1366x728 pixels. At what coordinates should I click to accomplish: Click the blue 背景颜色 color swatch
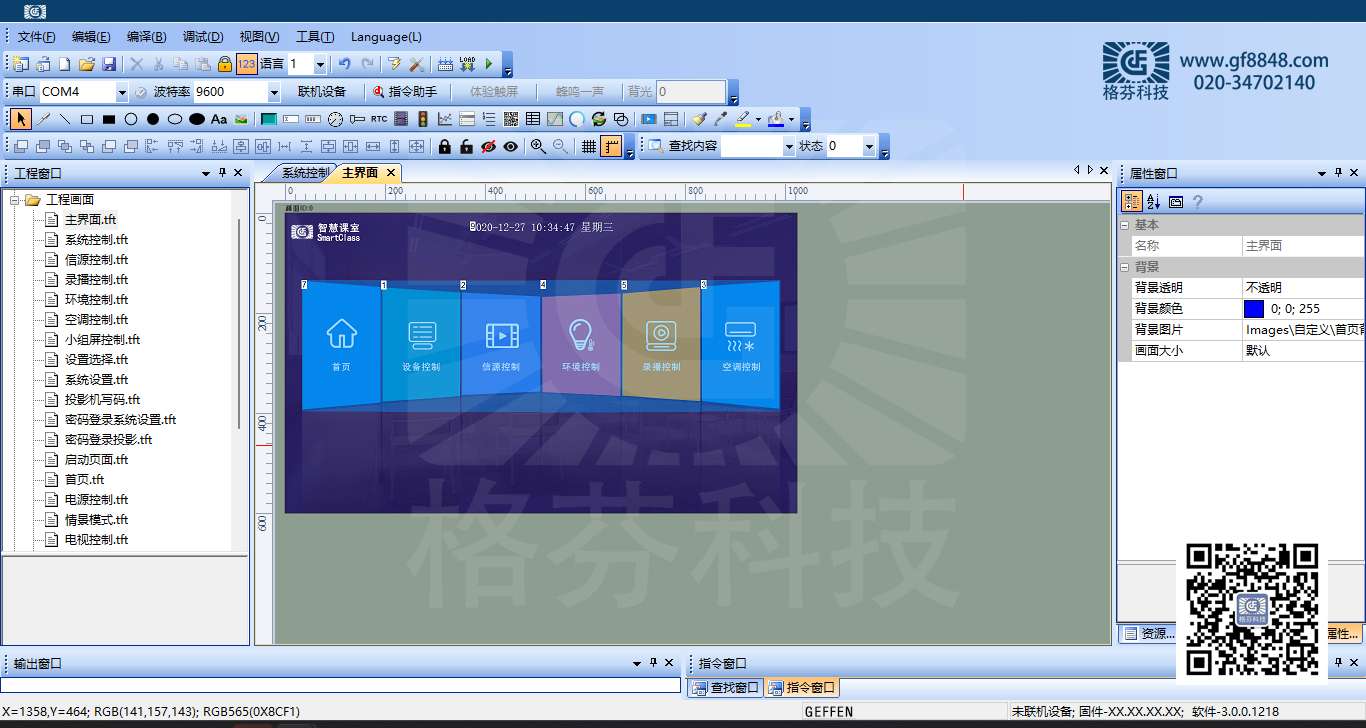(x=1254, y=309)
